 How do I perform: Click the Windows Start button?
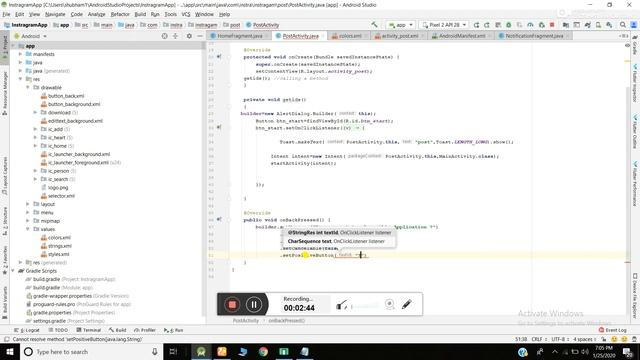coord(9,351)
